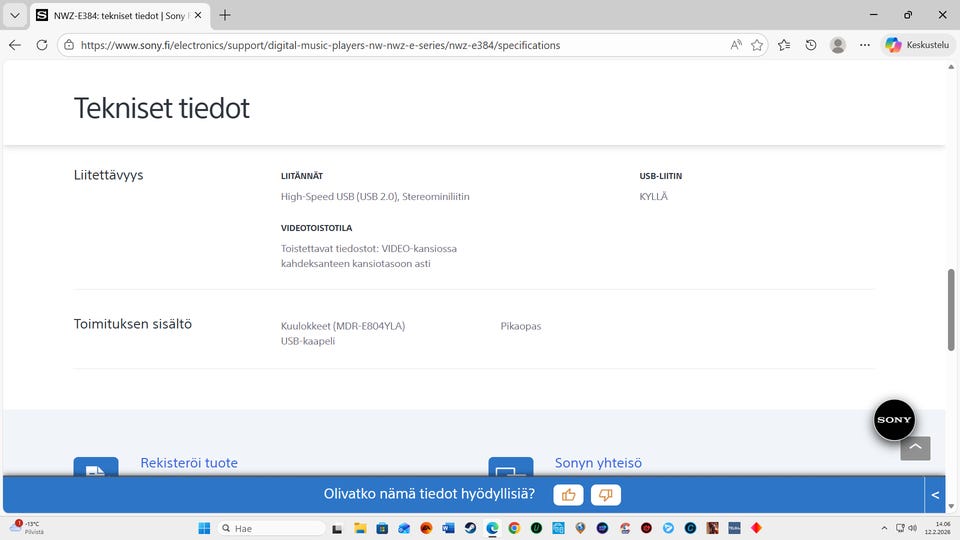Open the volume control in tray
Image resolution: width=960 pixels, height=540 pixels.
[912, 528]
